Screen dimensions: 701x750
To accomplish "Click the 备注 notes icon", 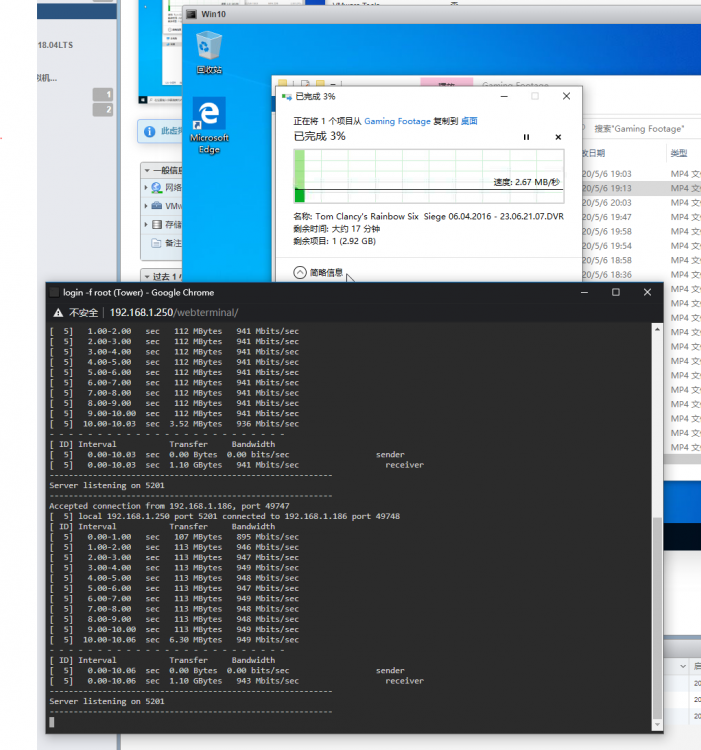I will tap(156, 243).
